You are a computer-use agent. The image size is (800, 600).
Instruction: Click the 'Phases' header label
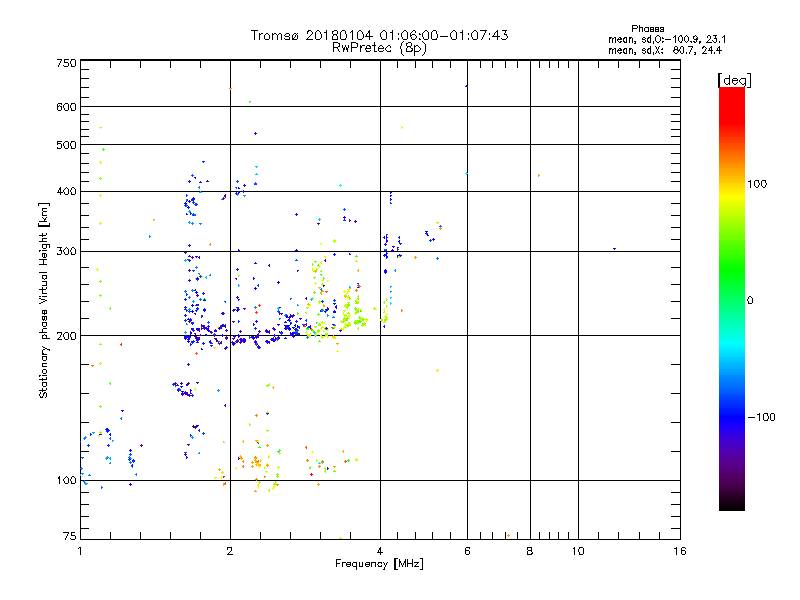(x=647, y=29)
